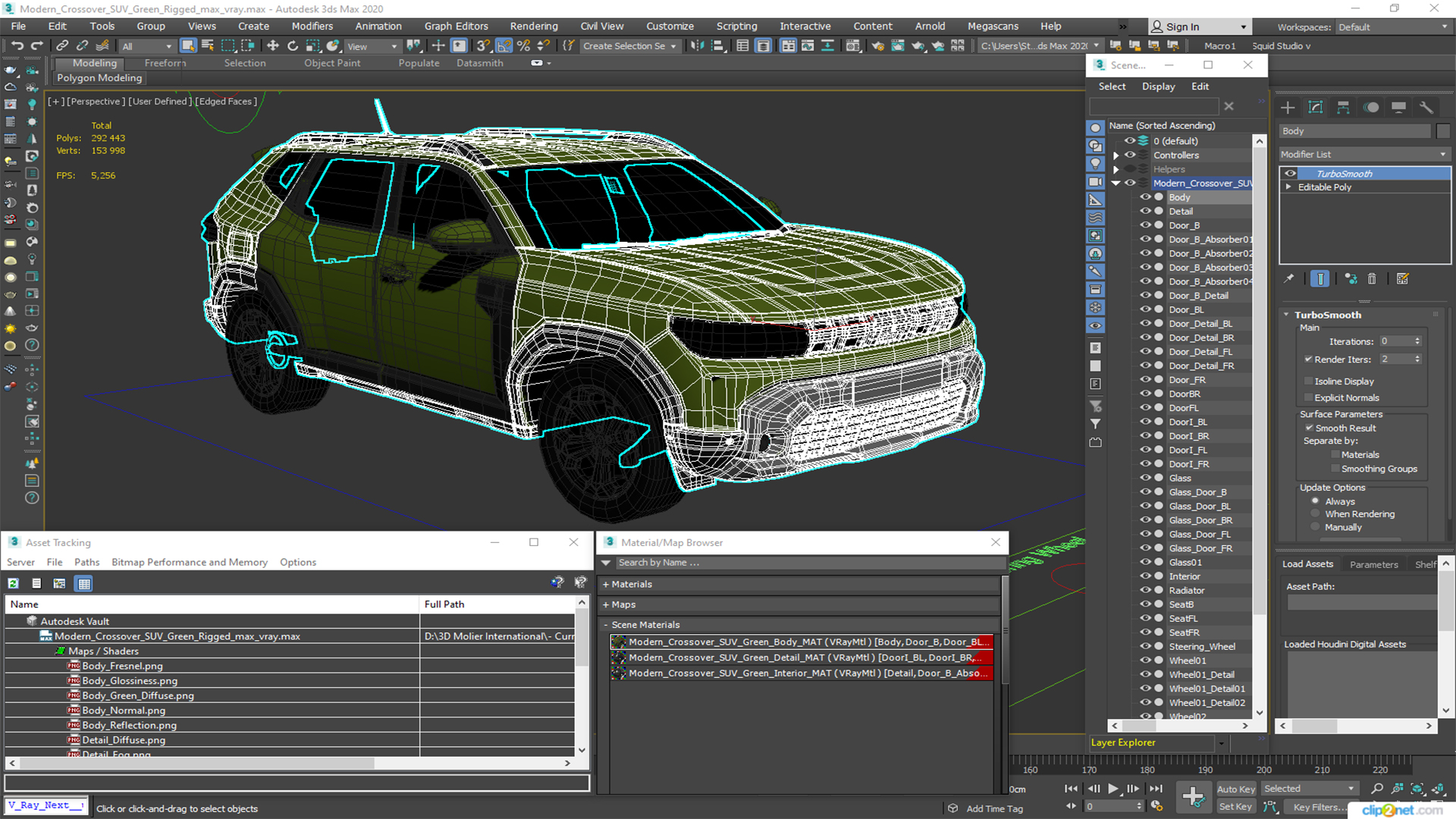Switch to Object Paint ribbon tab
The height and width of the screenshot is (819, 1456).
332,63
